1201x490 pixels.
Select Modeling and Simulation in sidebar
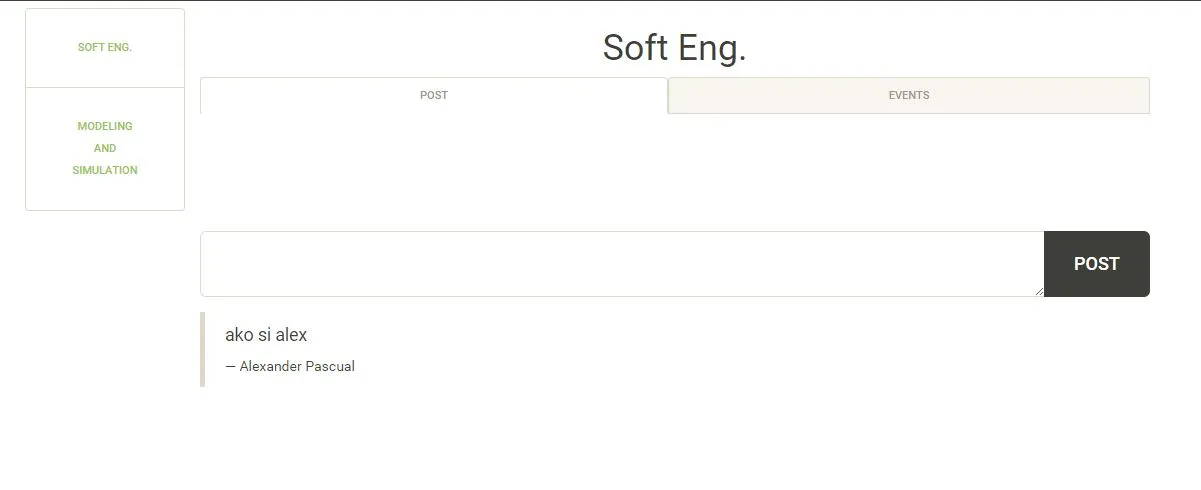[105, 148]
